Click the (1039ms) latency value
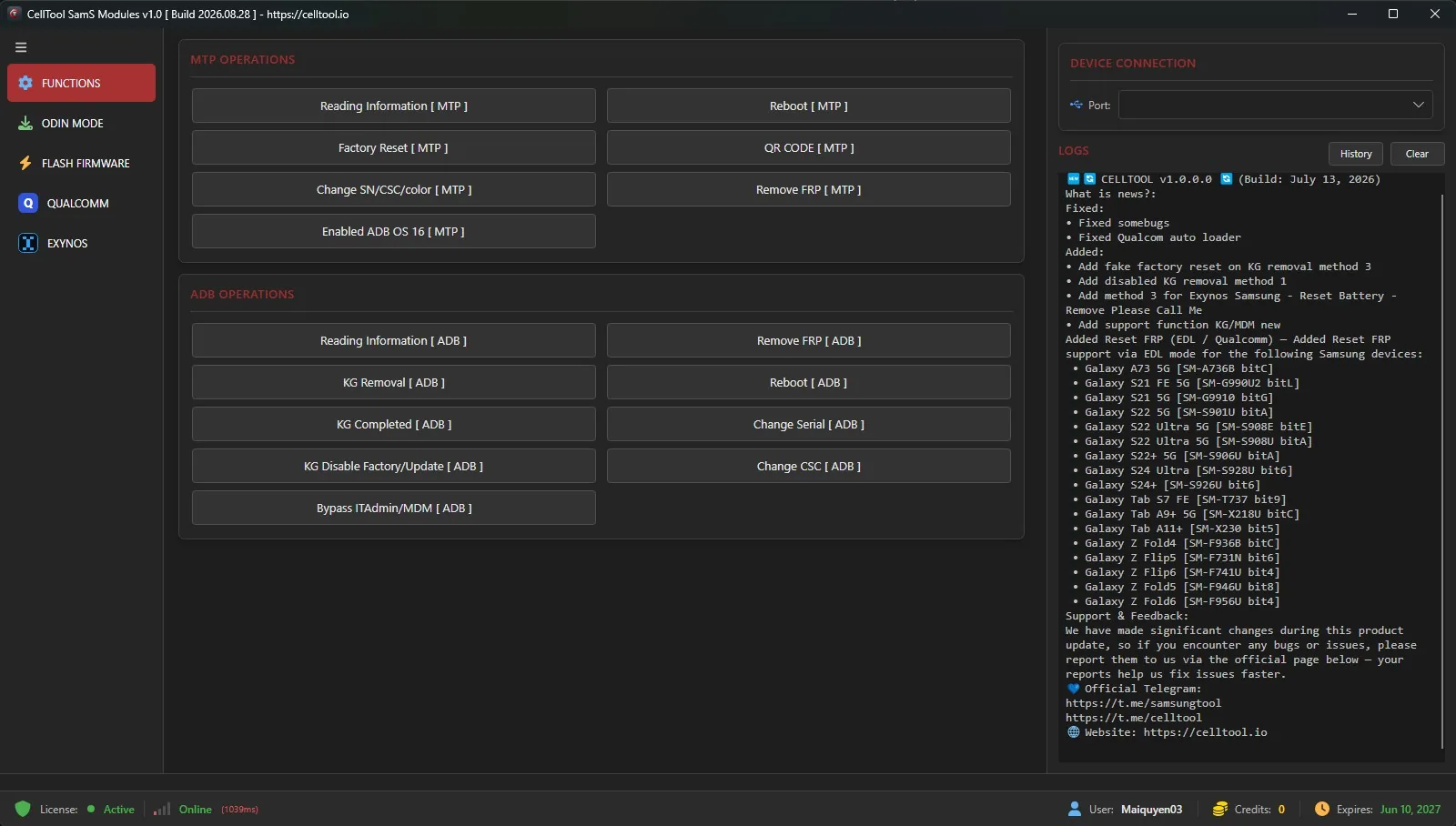The height and width of the screenshot is (826, 1456). 239,810
